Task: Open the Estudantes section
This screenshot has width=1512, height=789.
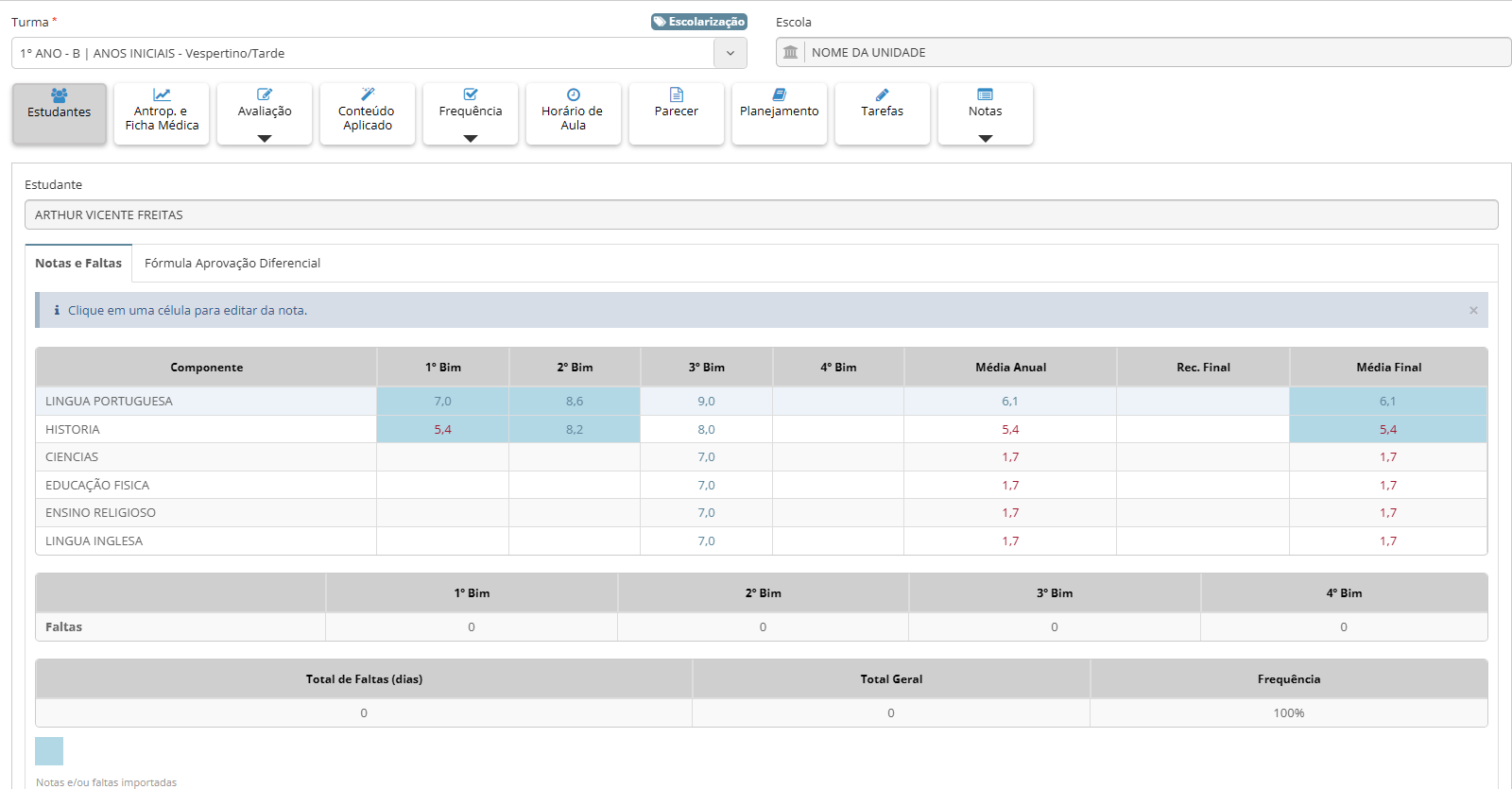Action: pyautogui.click(x=59, y=113)
